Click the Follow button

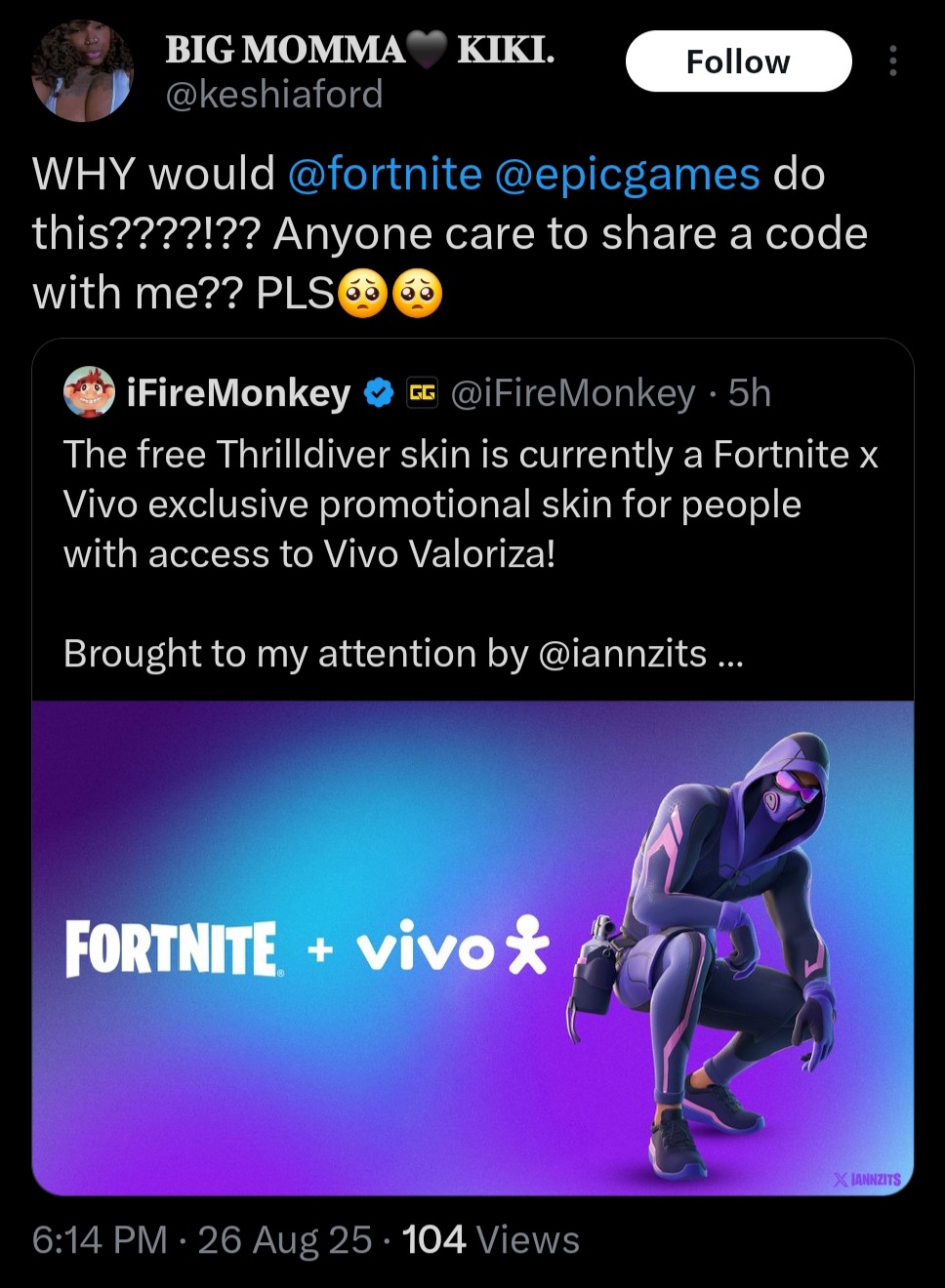point(738,61)
